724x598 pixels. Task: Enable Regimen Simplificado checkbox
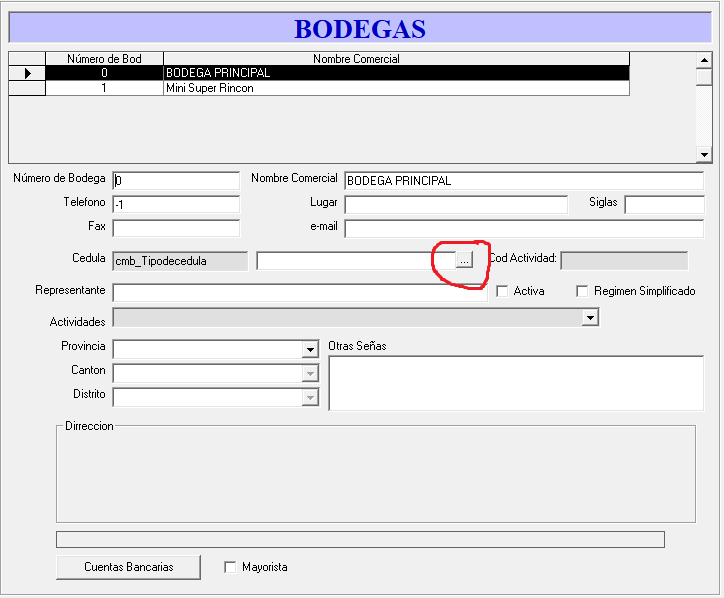tap(582, 292)
